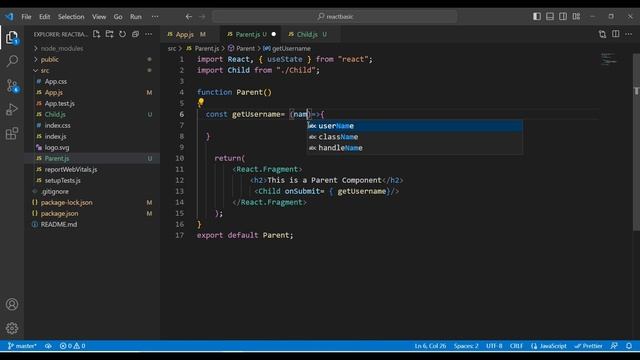Show errors and warnings count in status bar
The height and width of the screenshot is (360, 640).
(x=72, y=346)
